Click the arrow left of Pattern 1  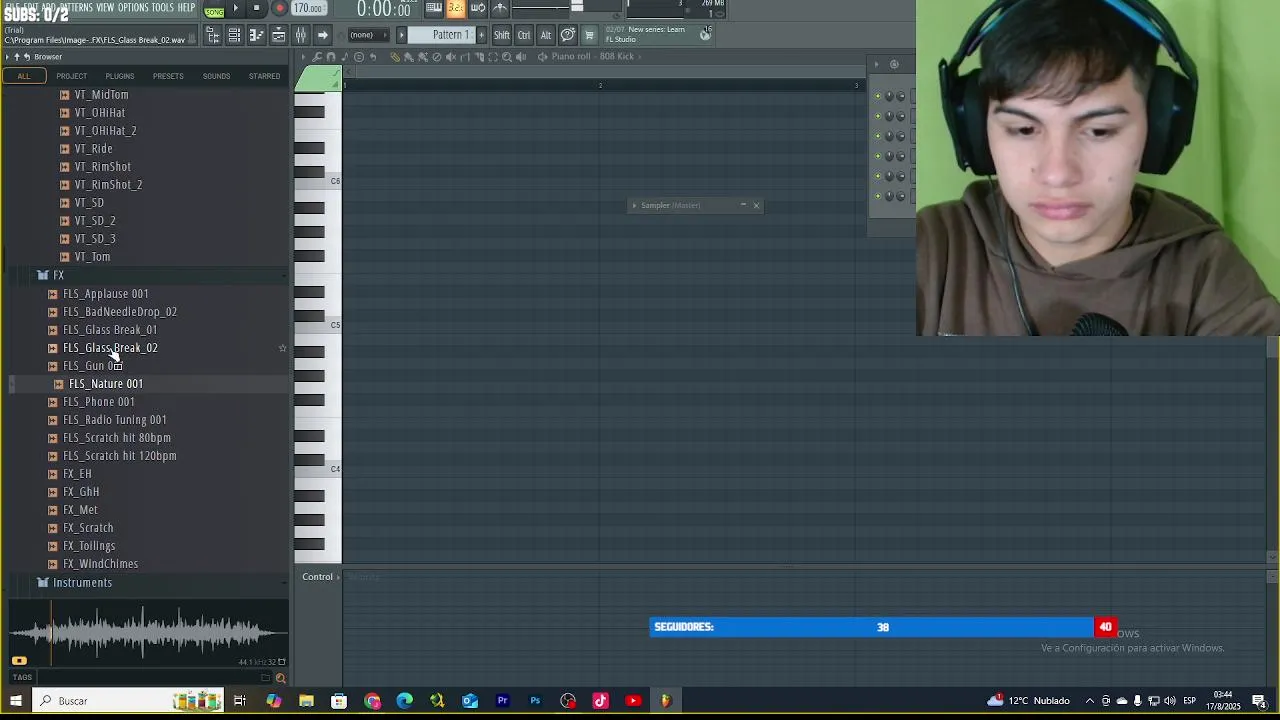tap(401, 35)
